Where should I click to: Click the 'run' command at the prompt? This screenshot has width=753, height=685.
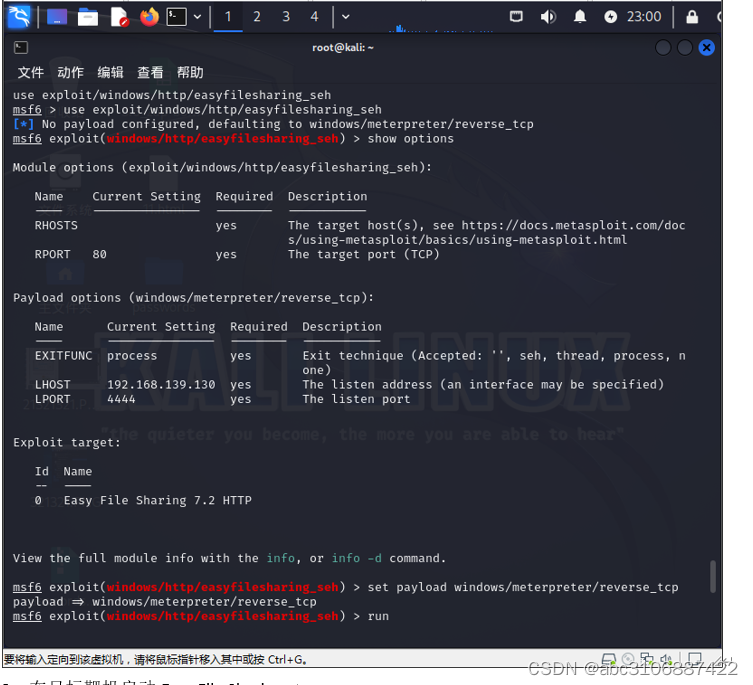(378, 616)
